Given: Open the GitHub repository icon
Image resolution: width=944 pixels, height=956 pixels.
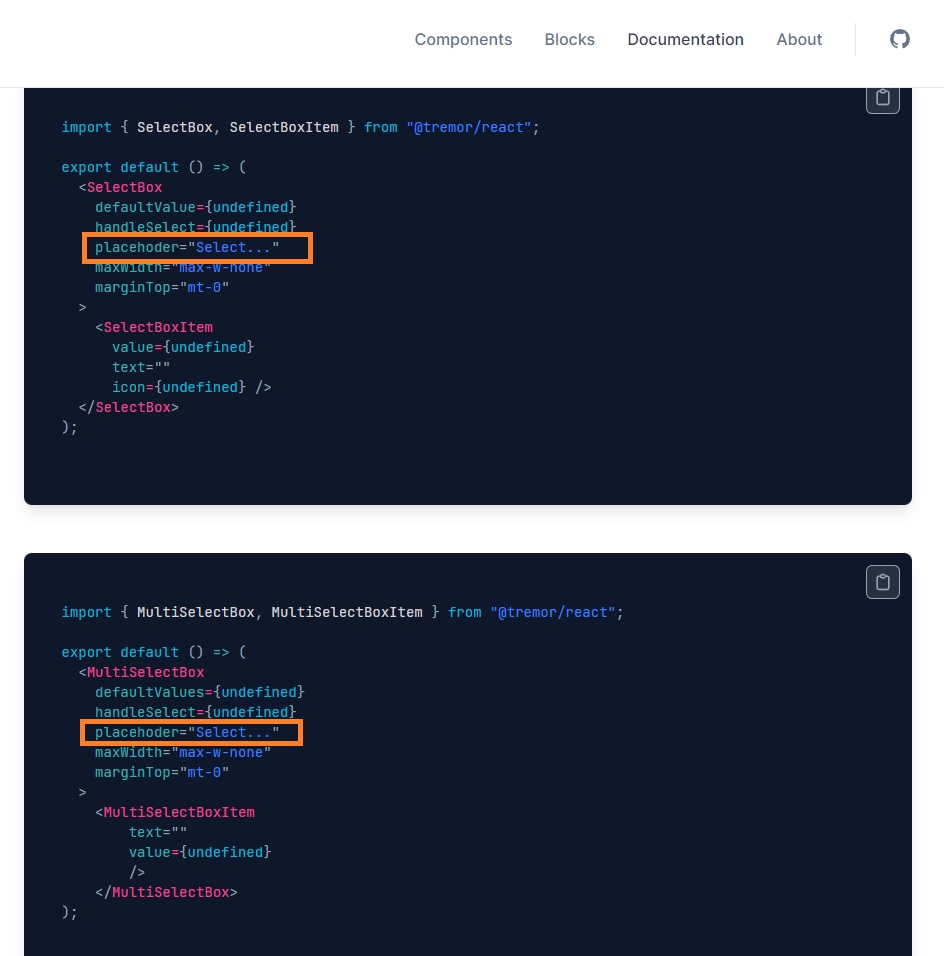Looking at the screenshot, I should 899,39.
